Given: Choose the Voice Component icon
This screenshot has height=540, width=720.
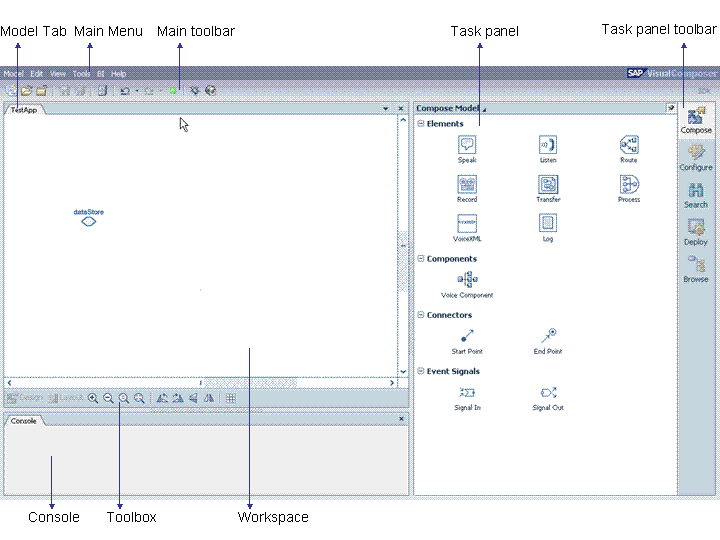Looking at the screenshot, I should 467,280.
